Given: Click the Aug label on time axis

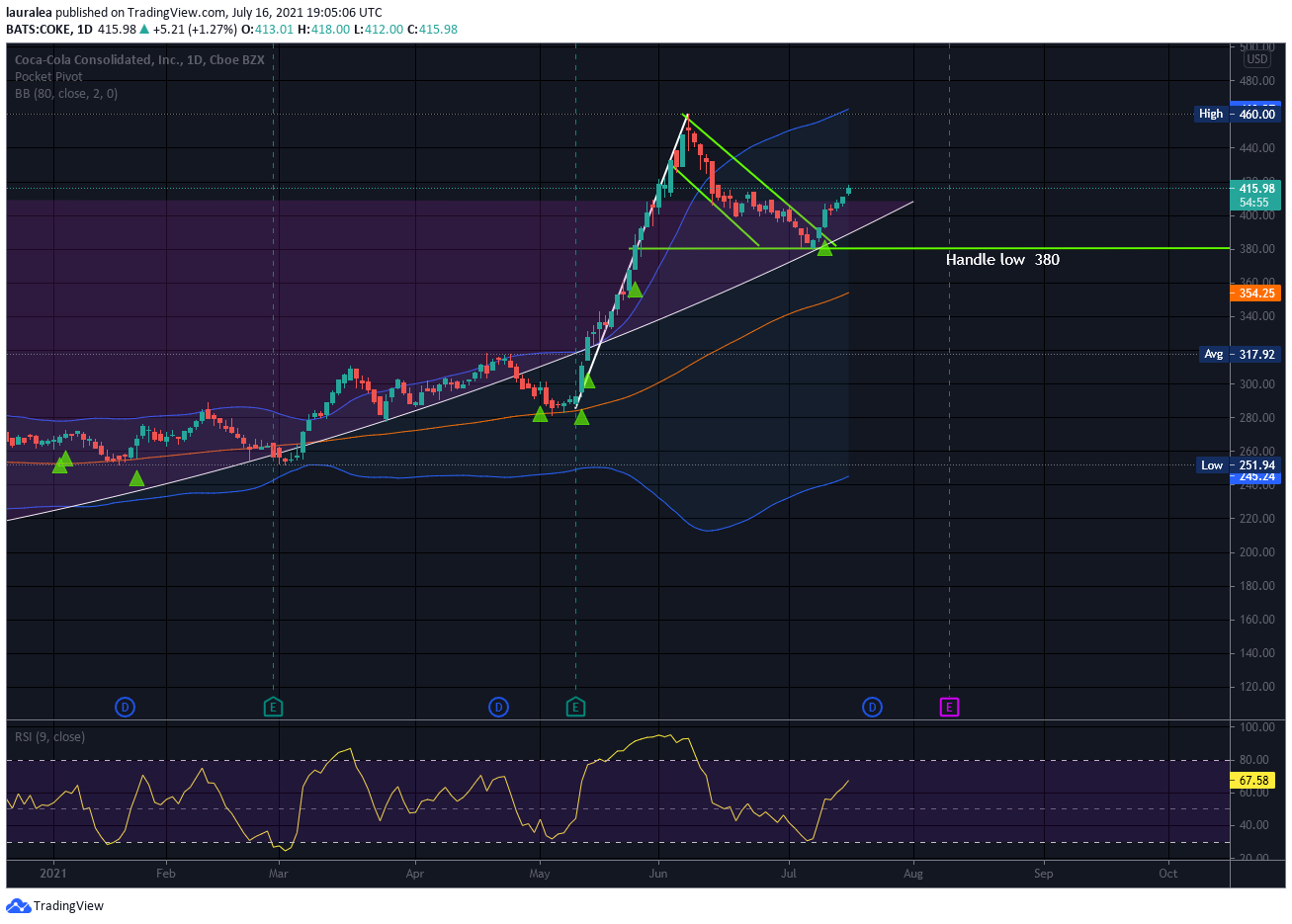Looking at the screenshot, I should pos(913,874).
